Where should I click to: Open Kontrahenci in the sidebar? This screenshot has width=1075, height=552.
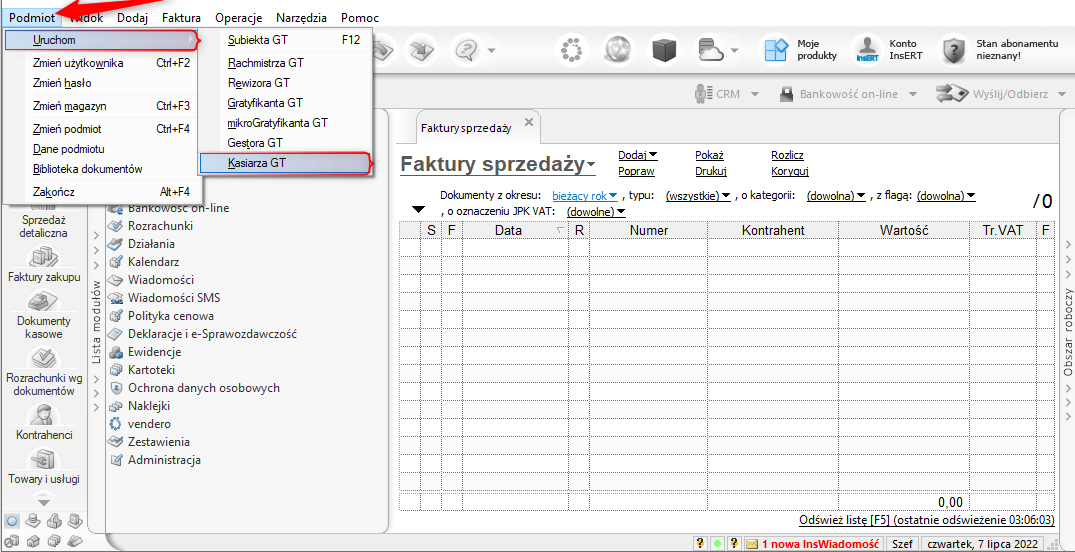point(44,421)
